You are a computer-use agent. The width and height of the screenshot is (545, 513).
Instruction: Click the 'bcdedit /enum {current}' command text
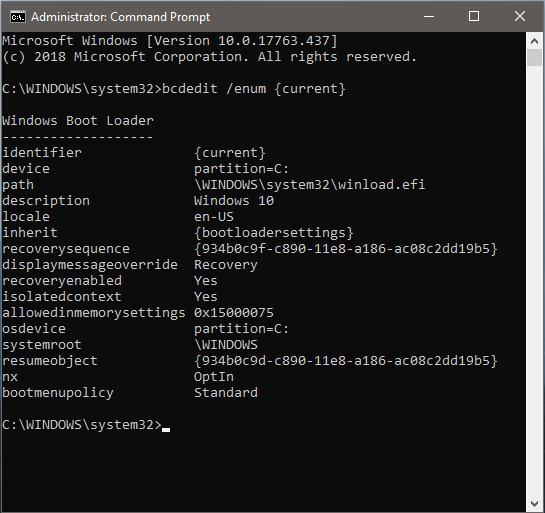coord(254,89)
